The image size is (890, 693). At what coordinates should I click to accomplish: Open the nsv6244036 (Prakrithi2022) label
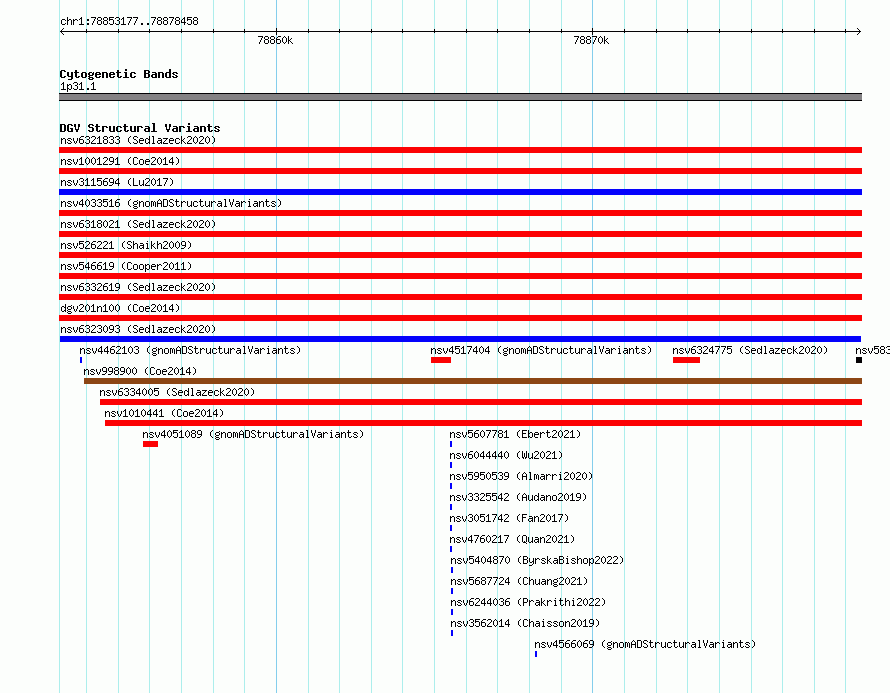(x=528, y=602)
